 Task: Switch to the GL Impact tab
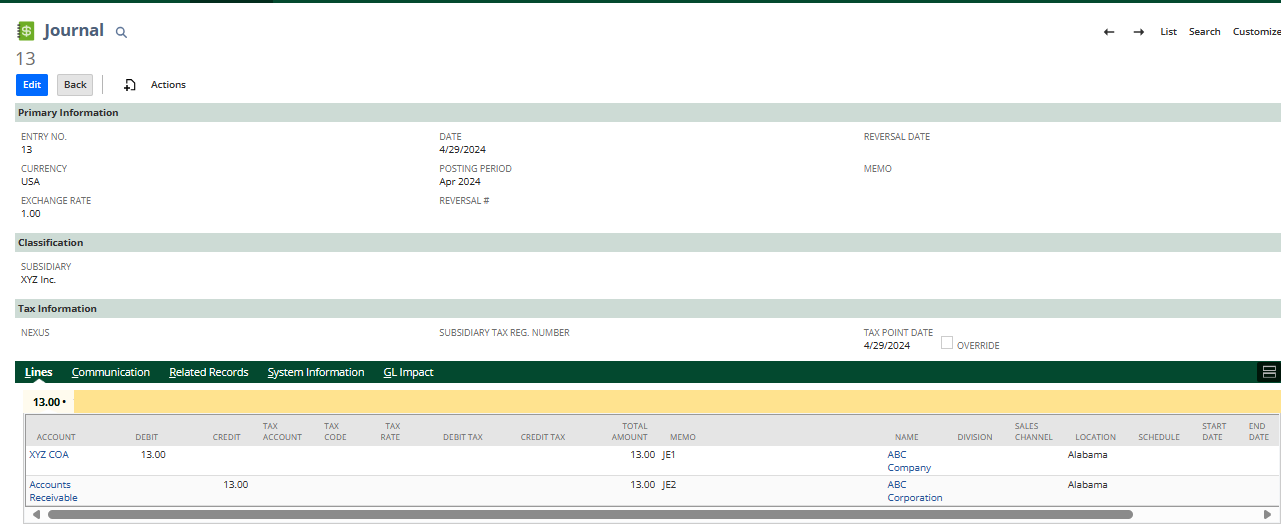(408, 372)
